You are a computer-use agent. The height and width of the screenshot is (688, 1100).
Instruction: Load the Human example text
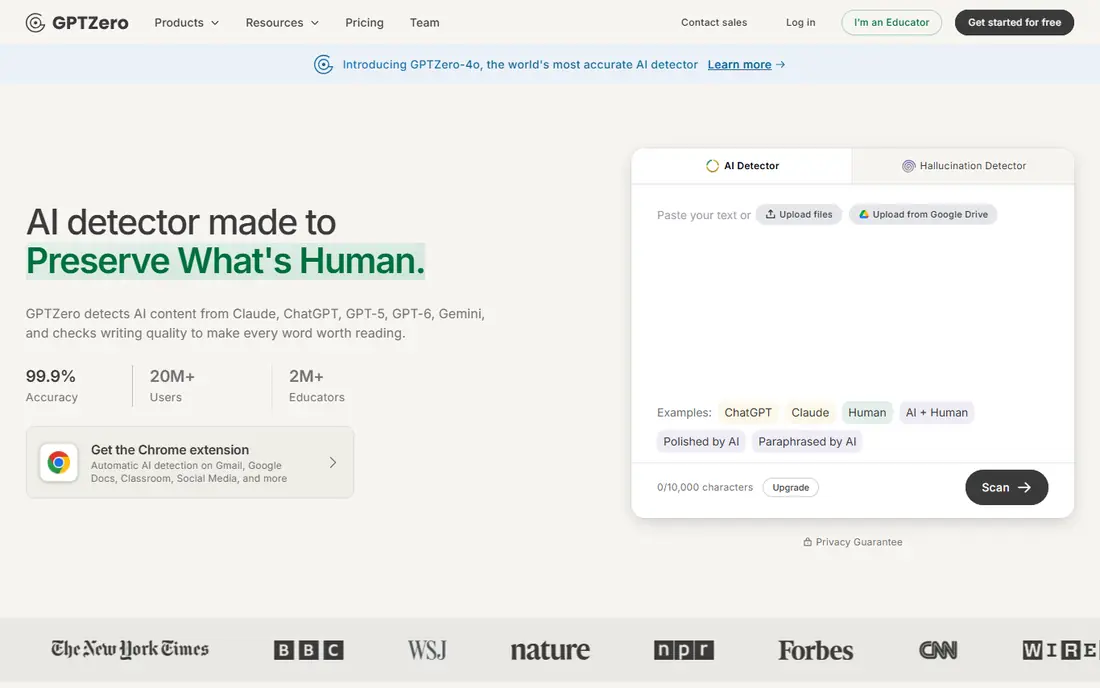[x=867, y=412]
